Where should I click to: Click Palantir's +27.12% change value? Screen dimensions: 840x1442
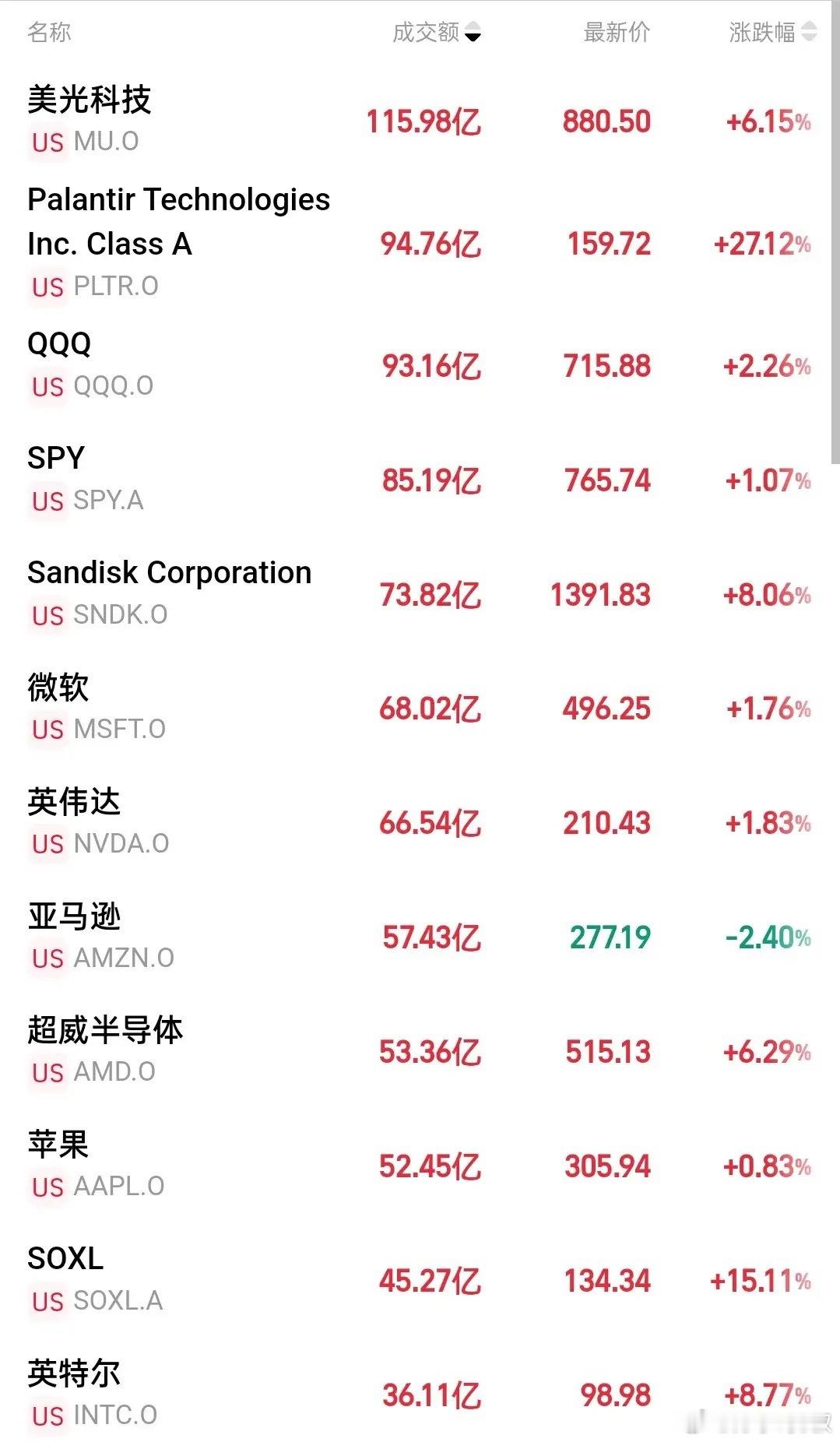(x=762, y=244)
